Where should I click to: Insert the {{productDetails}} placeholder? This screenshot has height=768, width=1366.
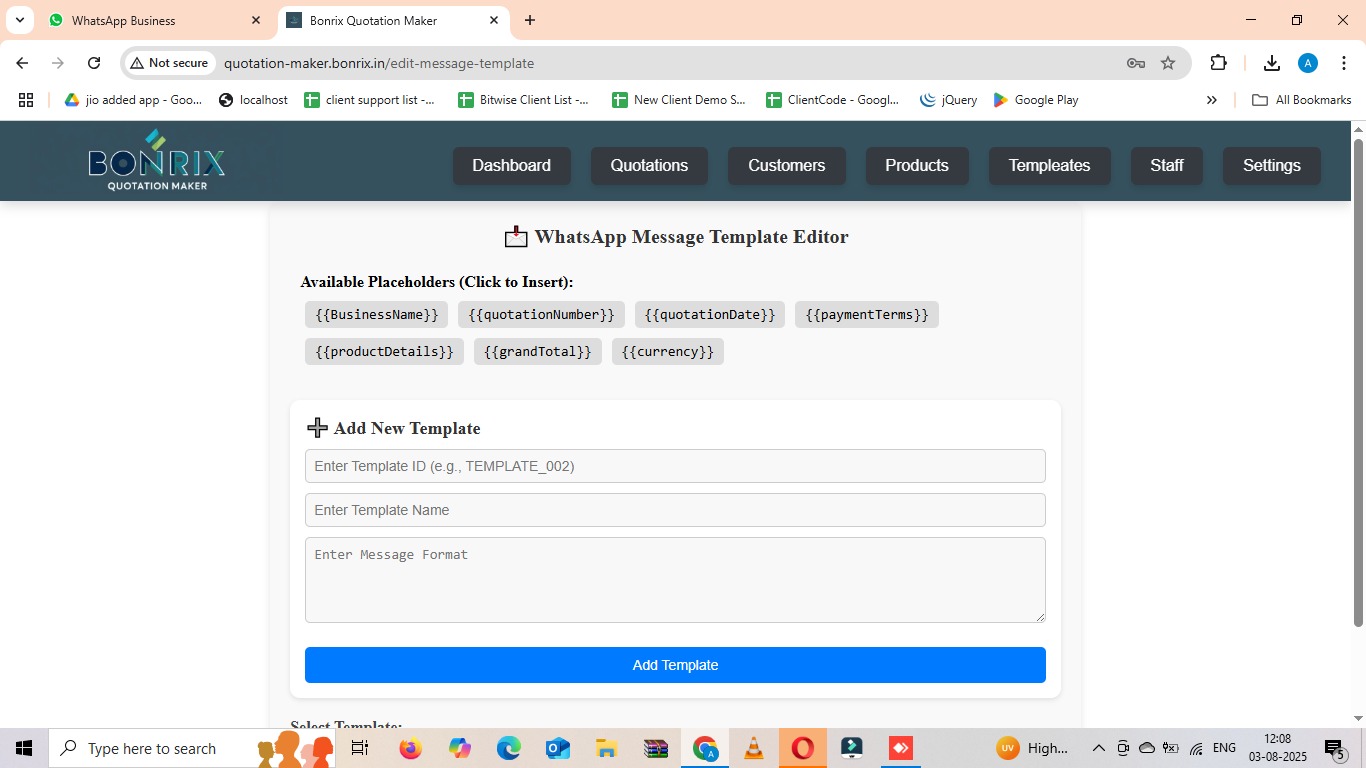tap(384, 352)
